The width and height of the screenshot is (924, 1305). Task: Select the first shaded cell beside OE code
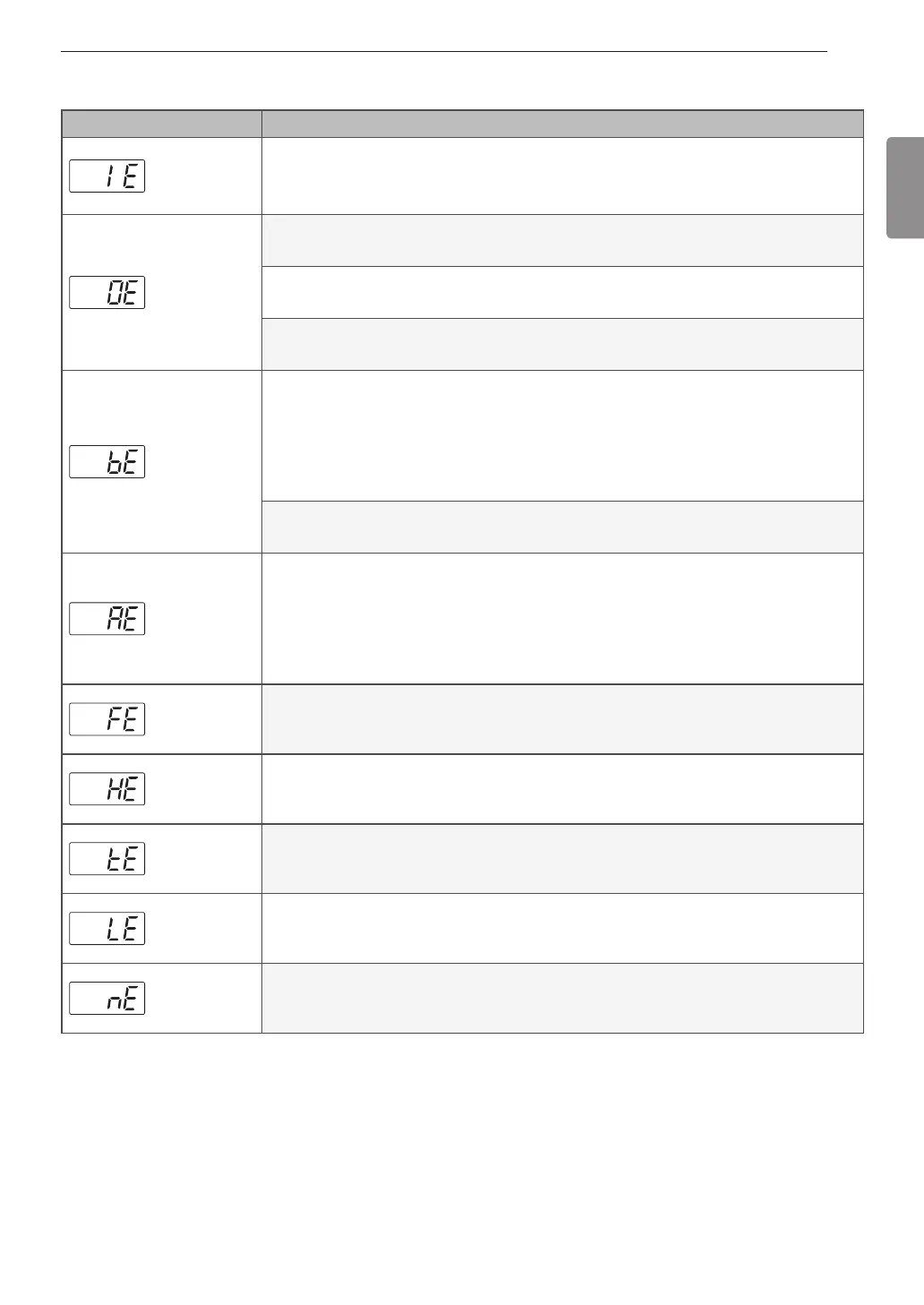562,240
